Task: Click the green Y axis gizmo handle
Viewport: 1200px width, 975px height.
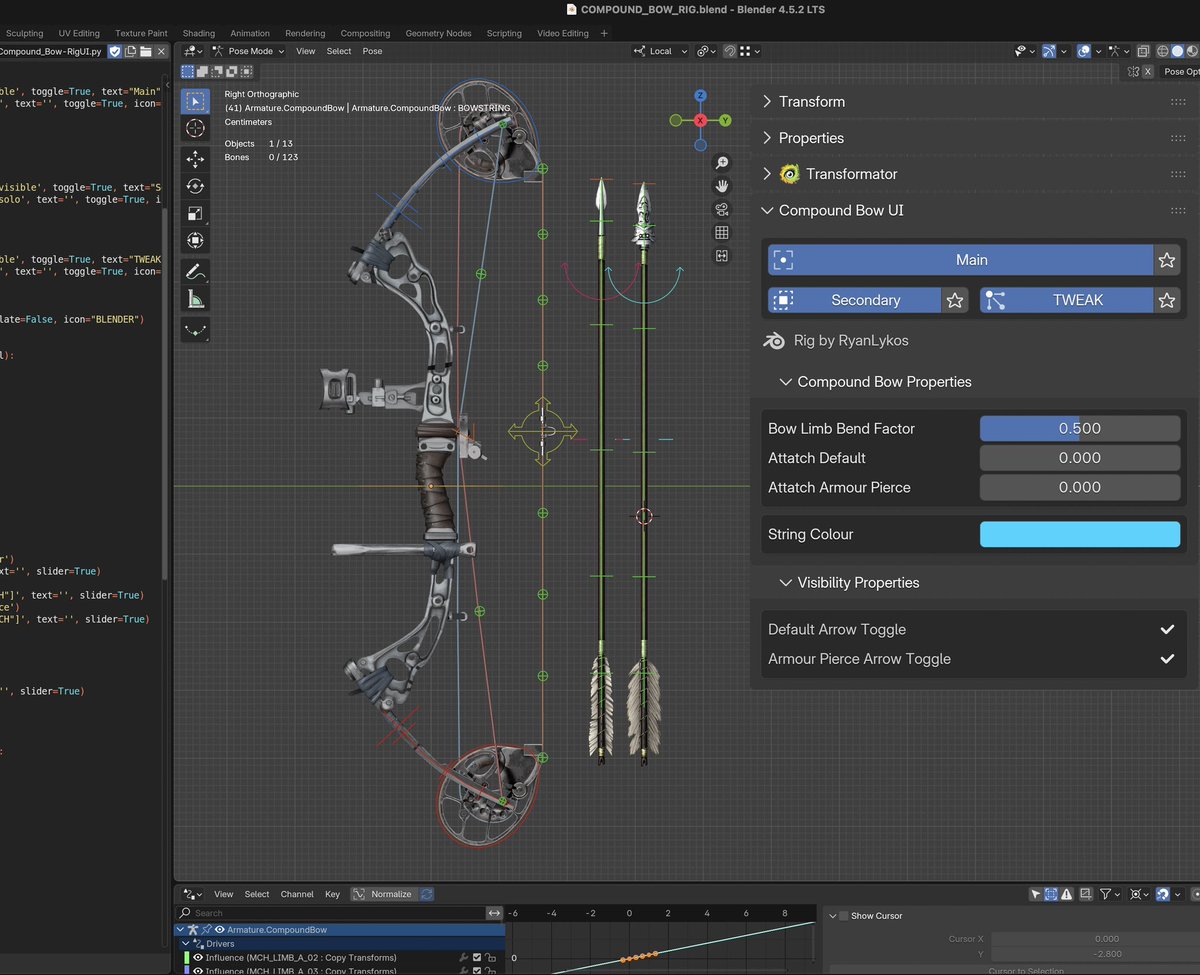Action: pos(725,120)
